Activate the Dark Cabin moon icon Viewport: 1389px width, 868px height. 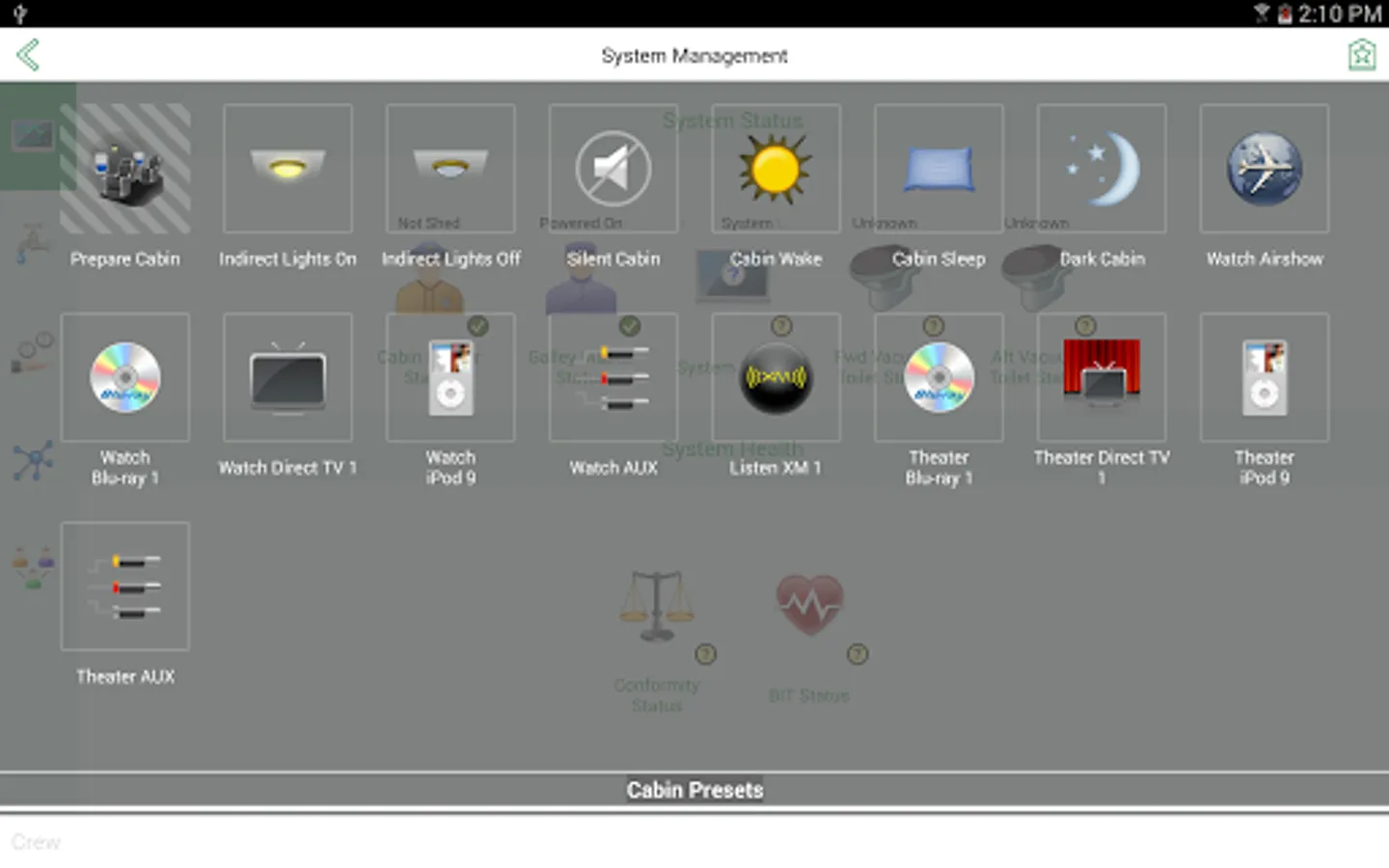tap(1102, 169)
